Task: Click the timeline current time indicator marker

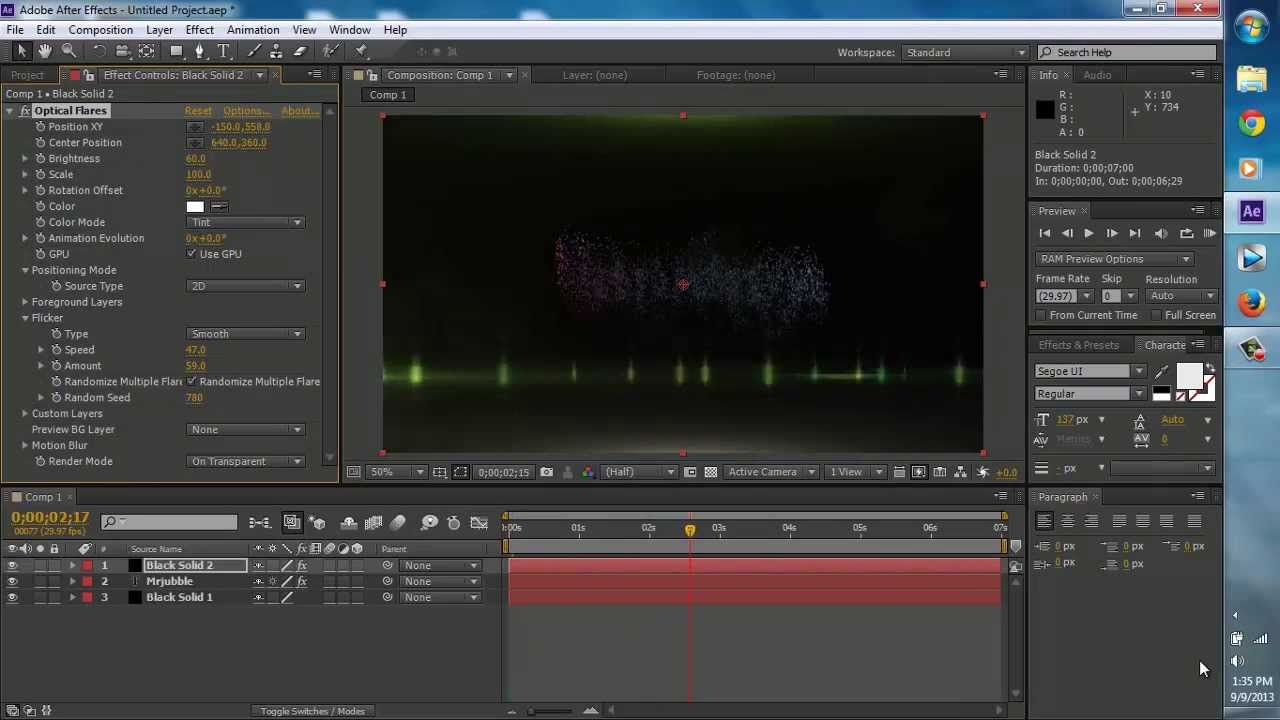Action: [689, 529]
